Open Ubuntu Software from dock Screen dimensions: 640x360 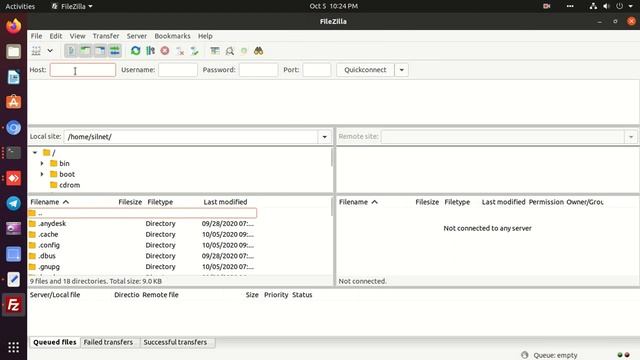13,102
